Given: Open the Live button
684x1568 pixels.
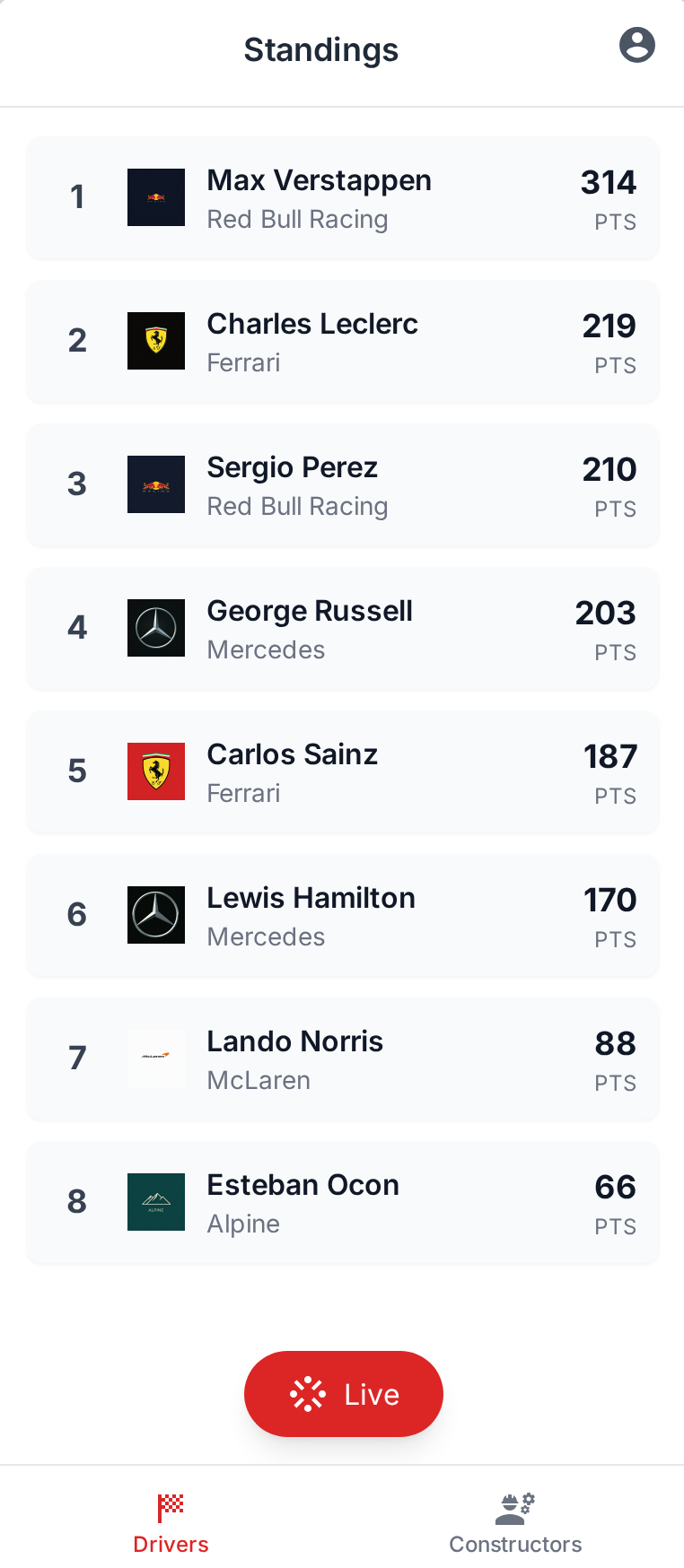Looking at the screenshot, I should 344,1394.
